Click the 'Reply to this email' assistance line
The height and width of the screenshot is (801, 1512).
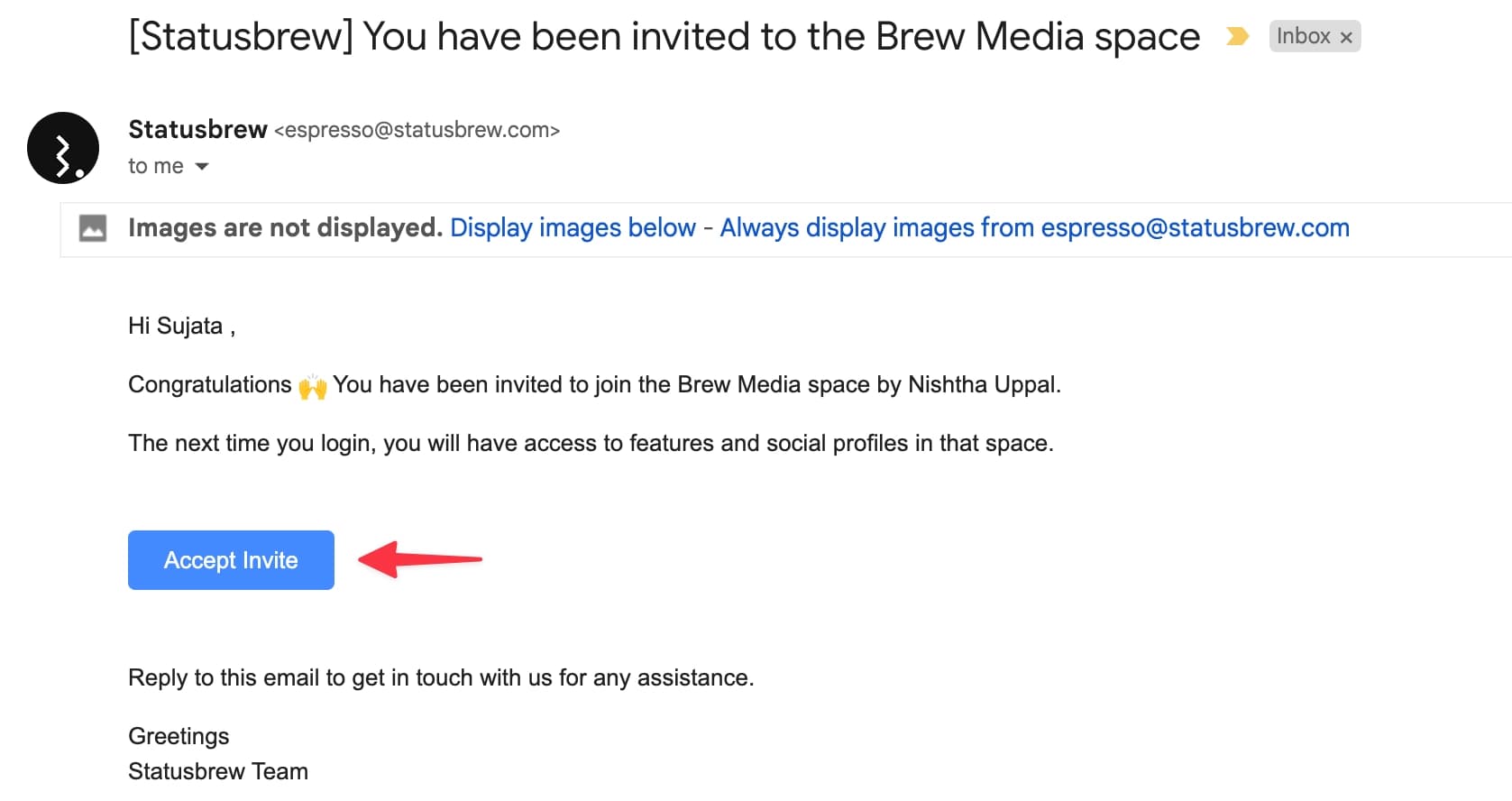click(440, 678)
